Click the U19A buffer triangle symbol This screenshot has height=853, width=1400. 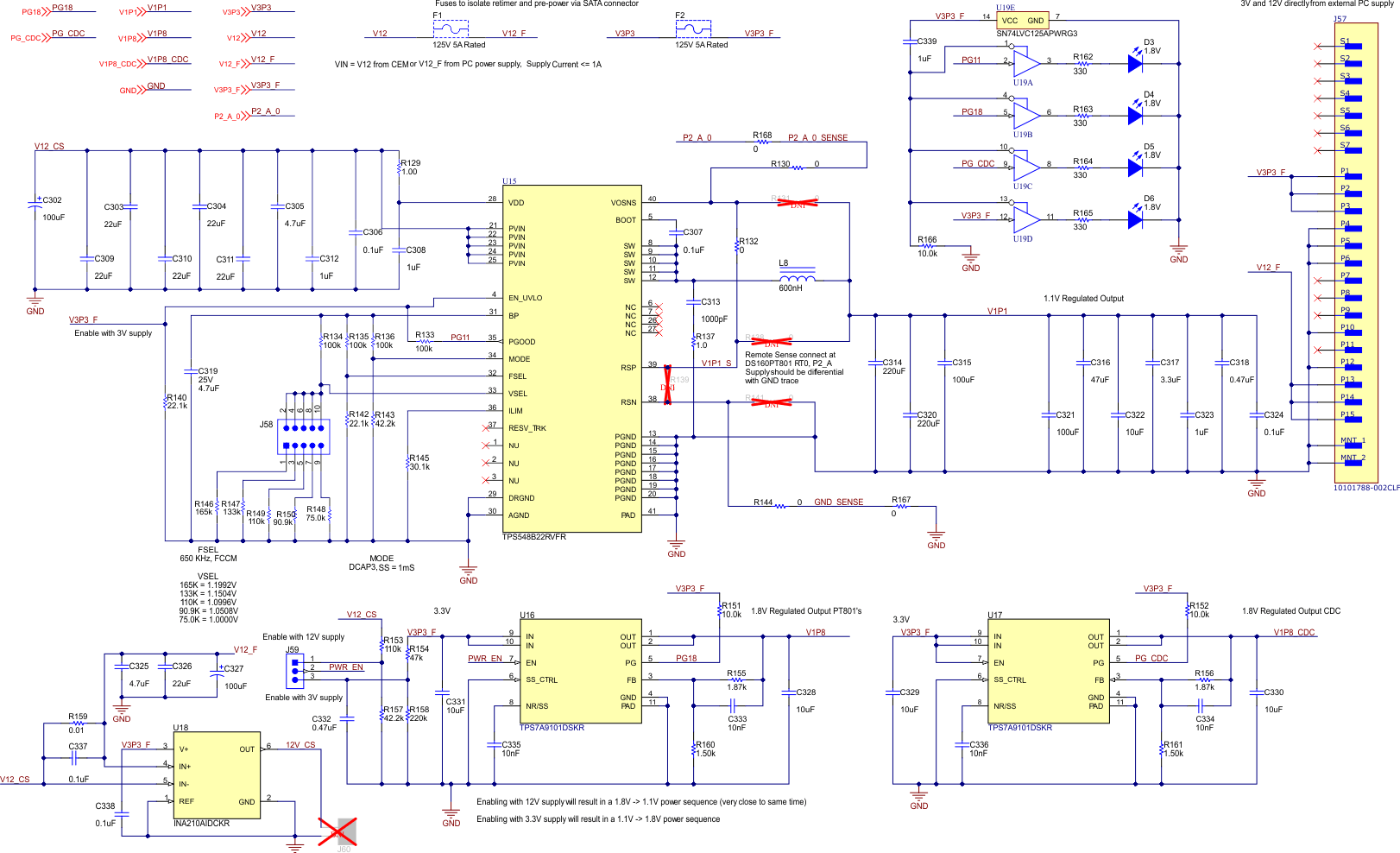(1026, 63)
